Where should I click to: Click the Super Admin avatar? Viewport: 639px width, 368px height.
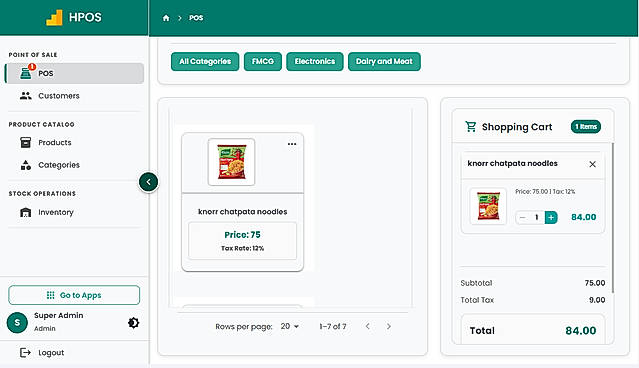(x=17, y=322)
